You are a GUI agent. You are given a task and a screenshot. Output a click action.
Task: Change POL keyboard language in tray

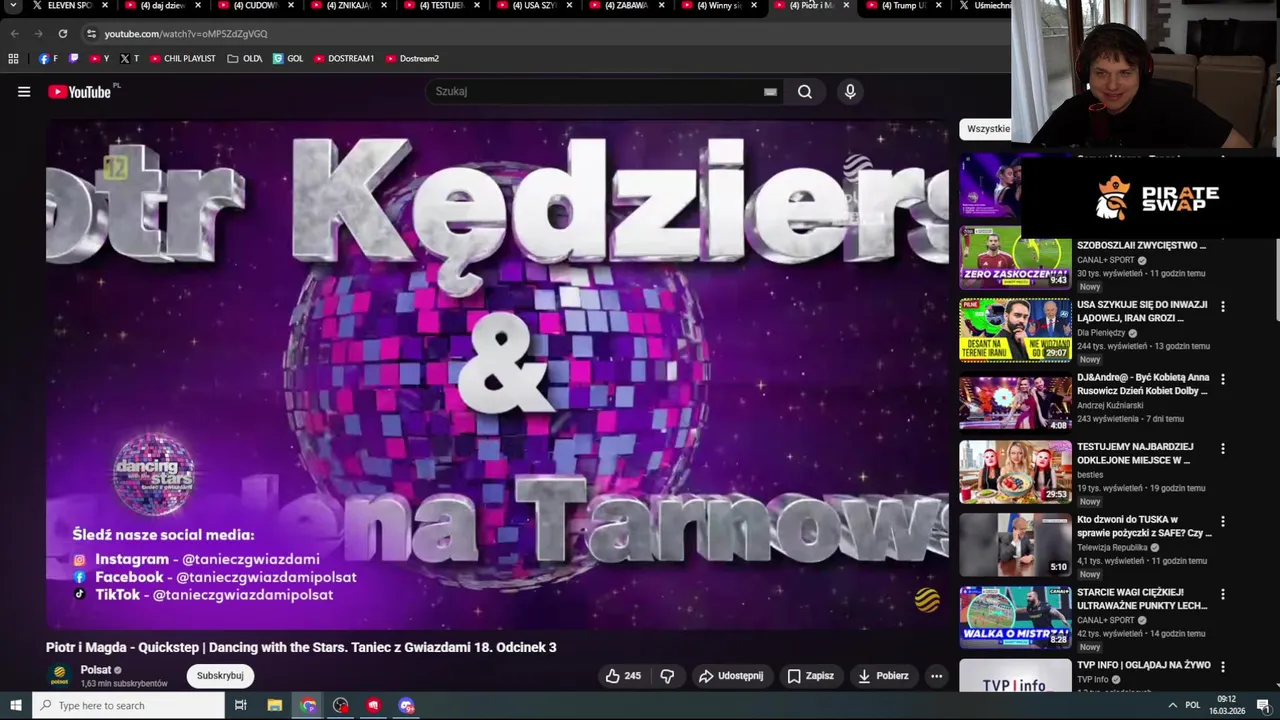[x=1192, y=705]
